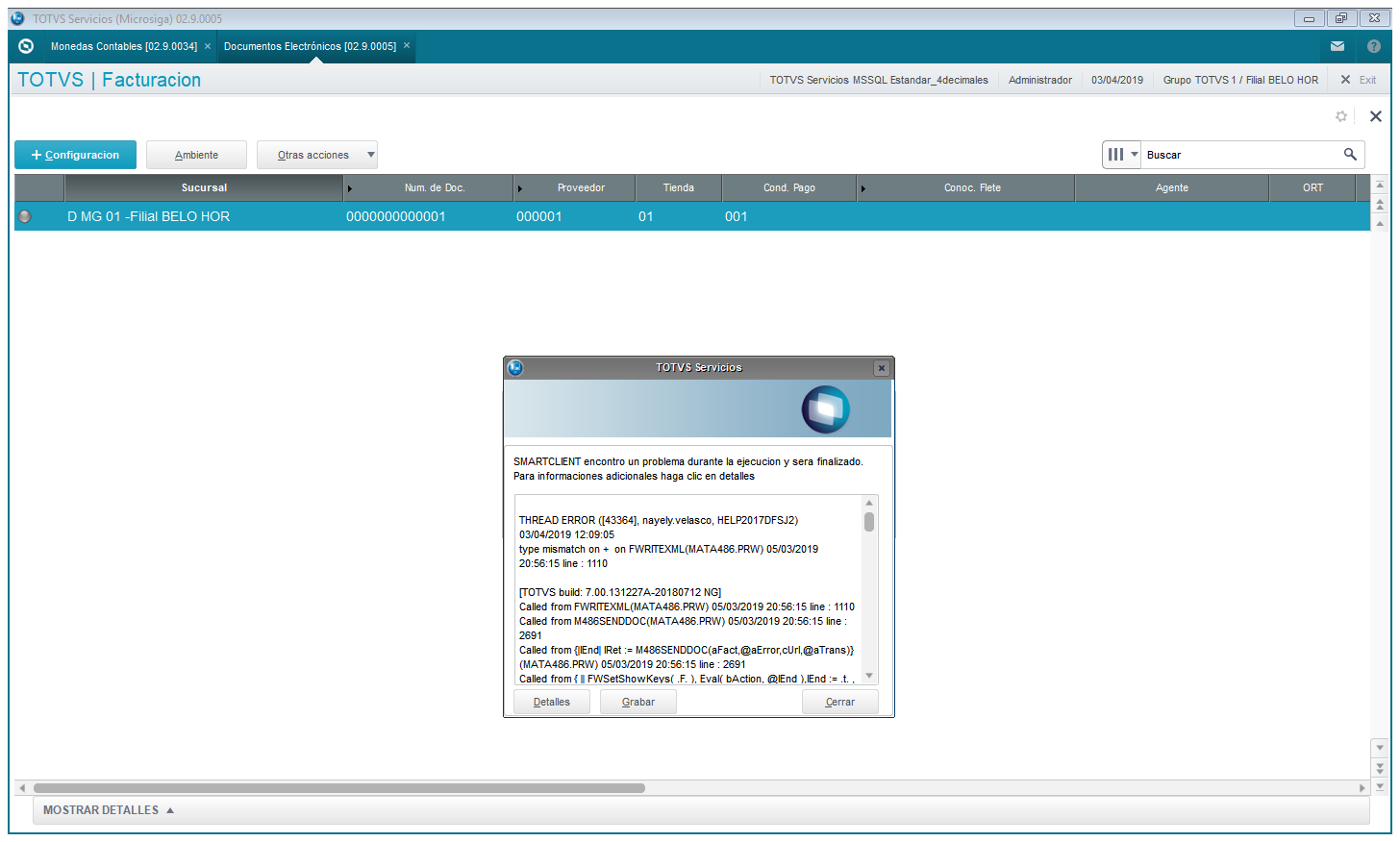Click the Exit link in header
The image size is (1400, 842).
click(x=1359, y=80)
